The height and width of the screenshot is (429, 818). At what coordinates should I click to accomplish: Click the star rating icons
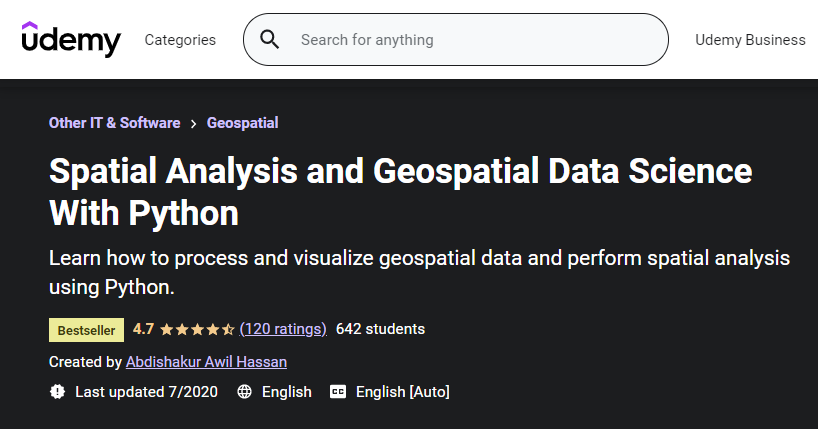(197, 329)
